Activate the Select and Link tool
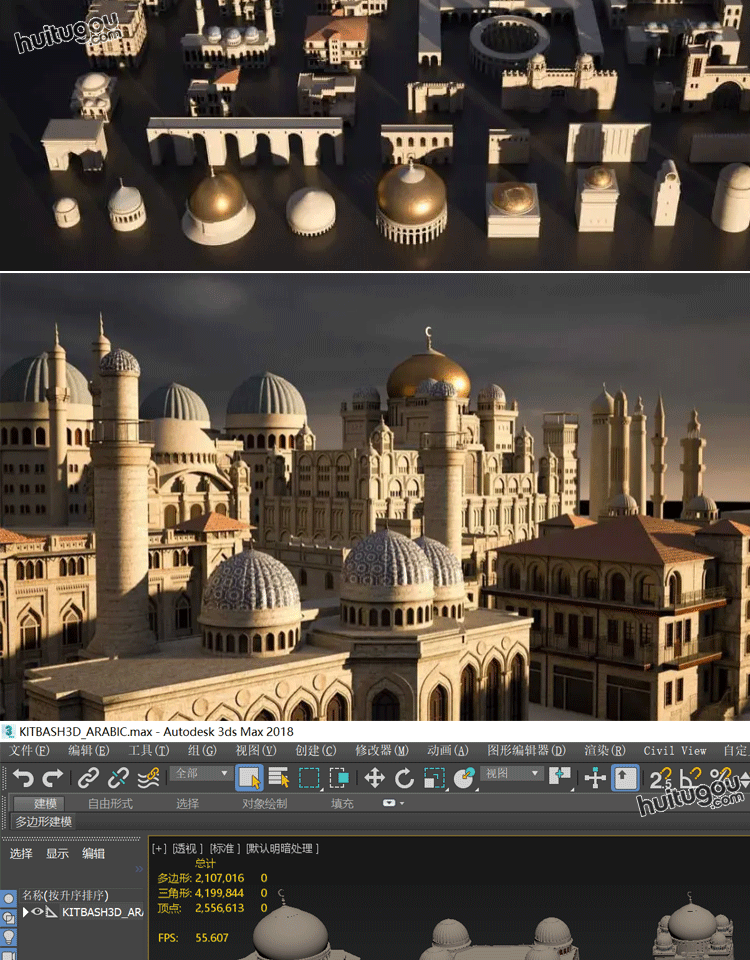Viewport: 750px width, 960px height. [89, 777]
